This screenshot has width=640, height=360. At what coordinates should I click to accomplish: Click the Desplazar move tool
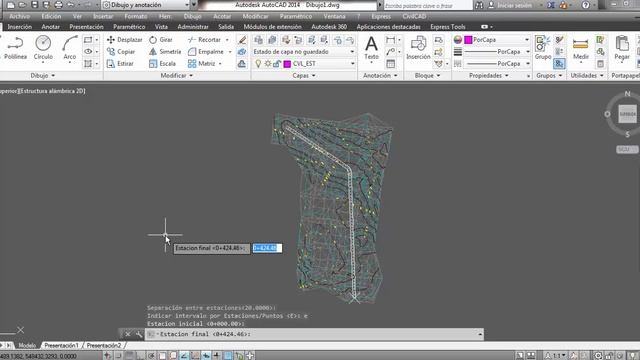(x=124, y=40)
